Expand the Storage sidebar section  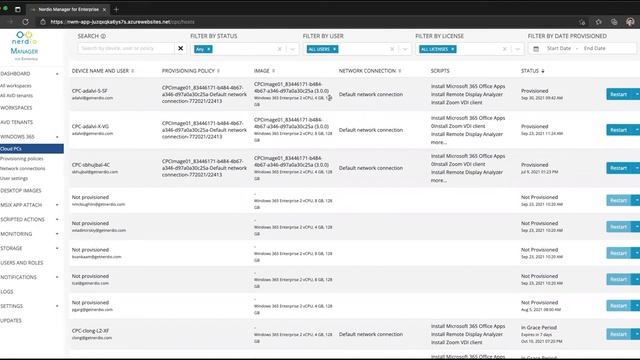[x=57, y=248]
